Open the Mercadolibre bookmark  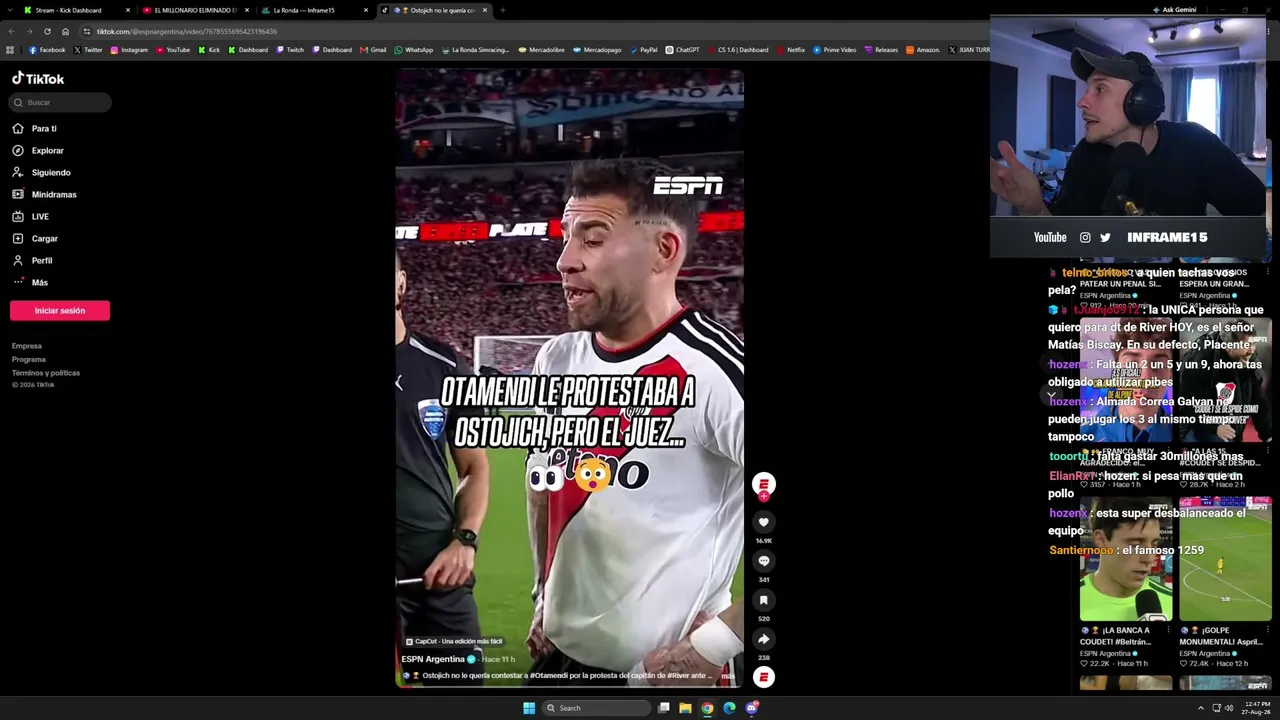(541, 50)
